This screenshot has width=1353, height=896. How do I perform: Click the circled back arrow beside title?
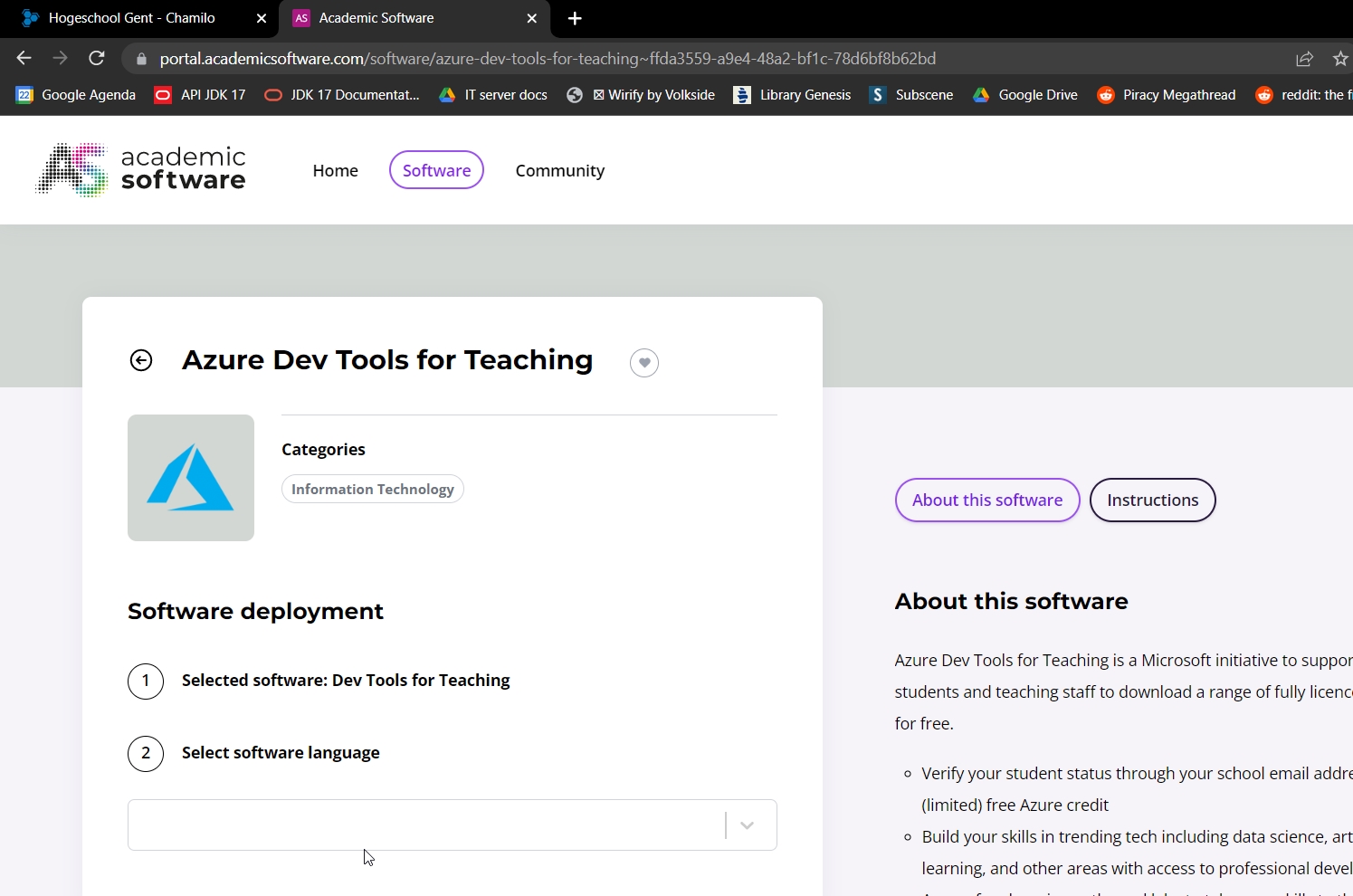click(x=141, y=360)
